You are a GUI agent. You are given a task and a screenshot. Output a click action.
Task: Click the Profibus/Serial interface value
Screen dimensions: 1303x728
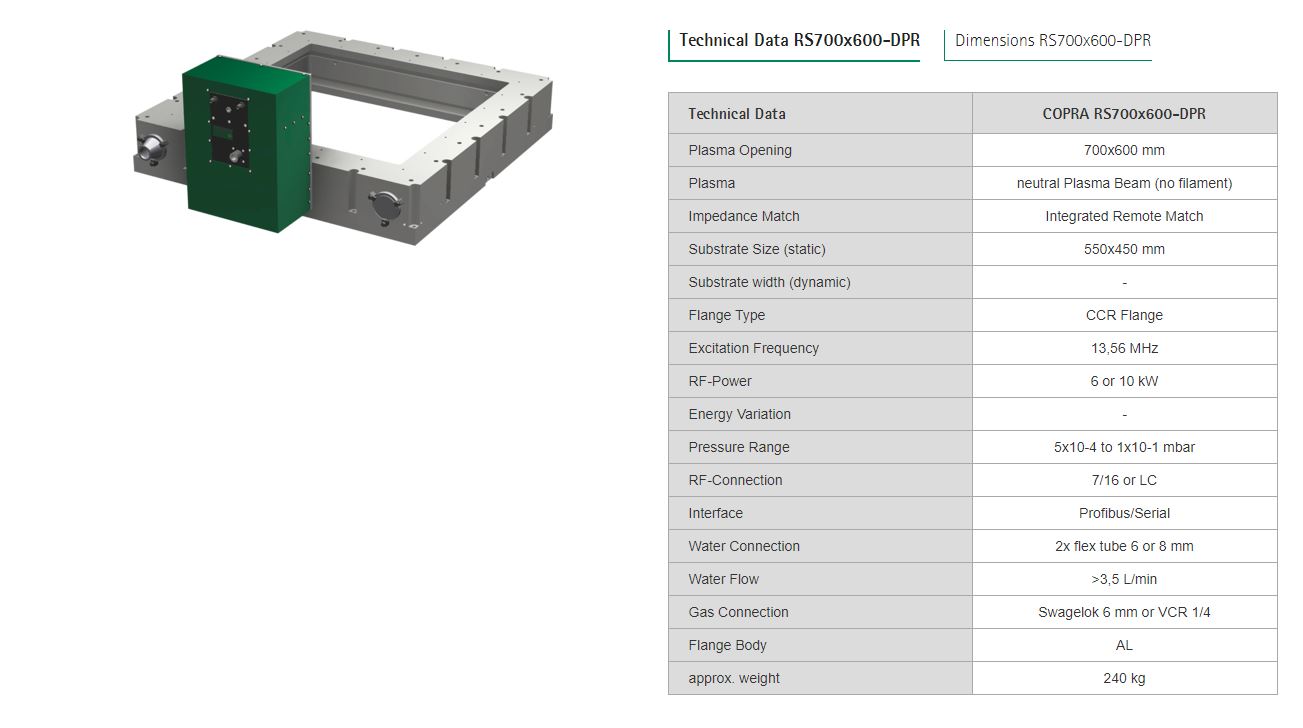click(1124, 513)
